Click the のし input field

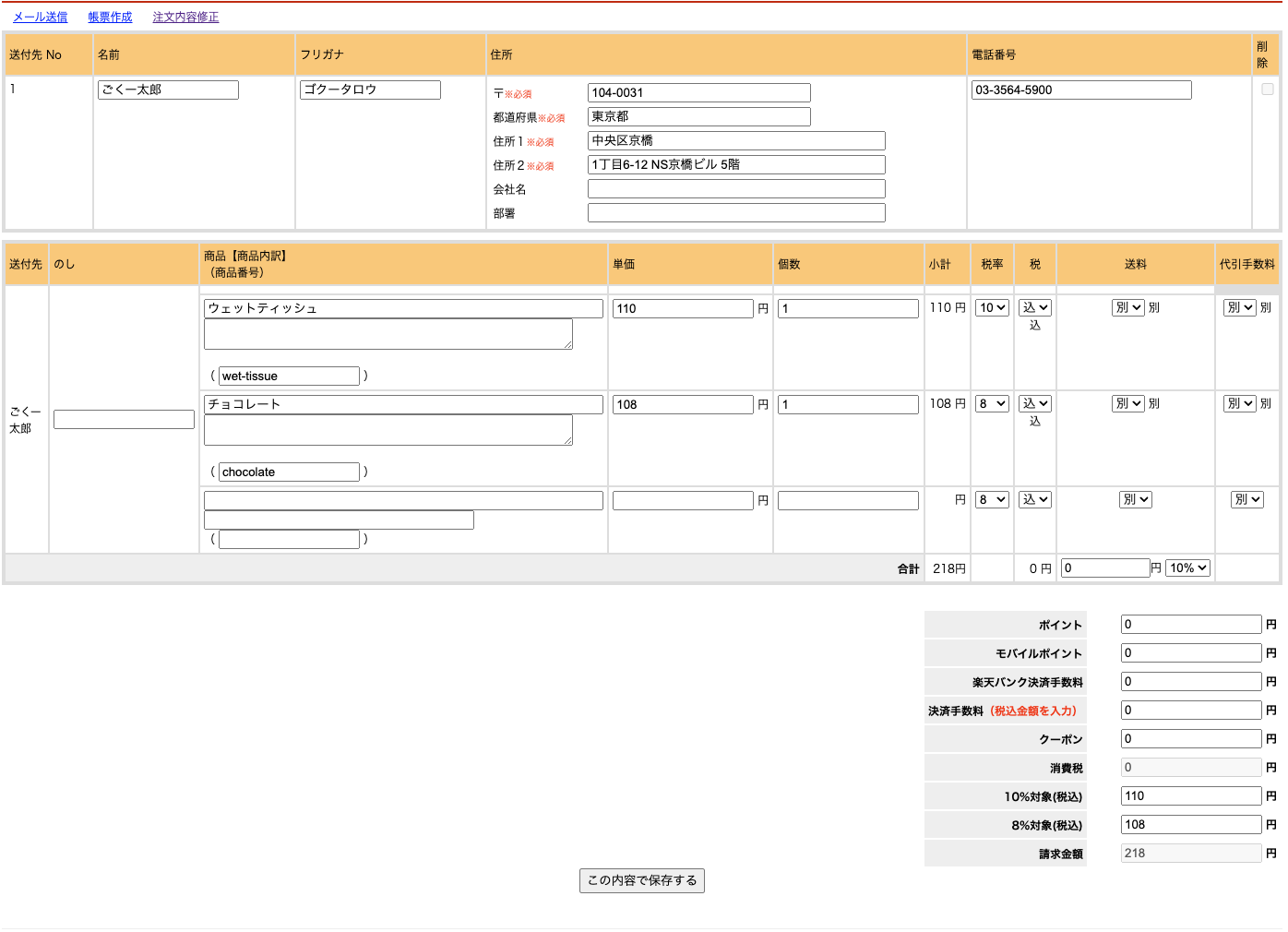(124, 418)
